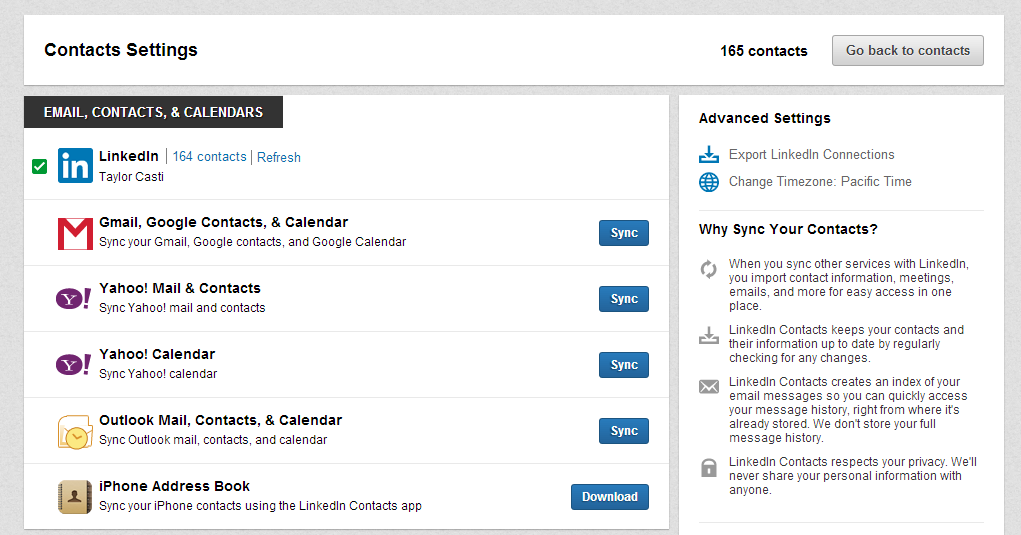
Task: Click the Change Timezone globe icon
Action: pos(709,182)
